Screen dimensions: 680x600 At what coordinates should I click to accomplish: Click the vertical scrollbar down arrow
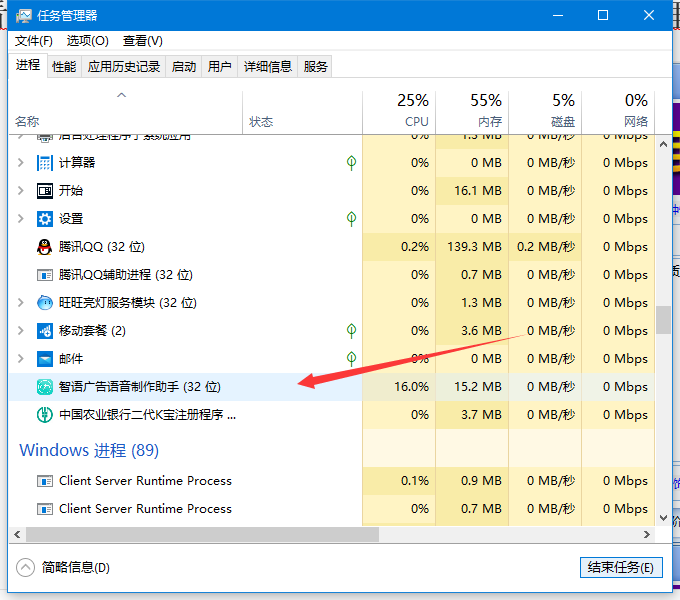[663, 518]
